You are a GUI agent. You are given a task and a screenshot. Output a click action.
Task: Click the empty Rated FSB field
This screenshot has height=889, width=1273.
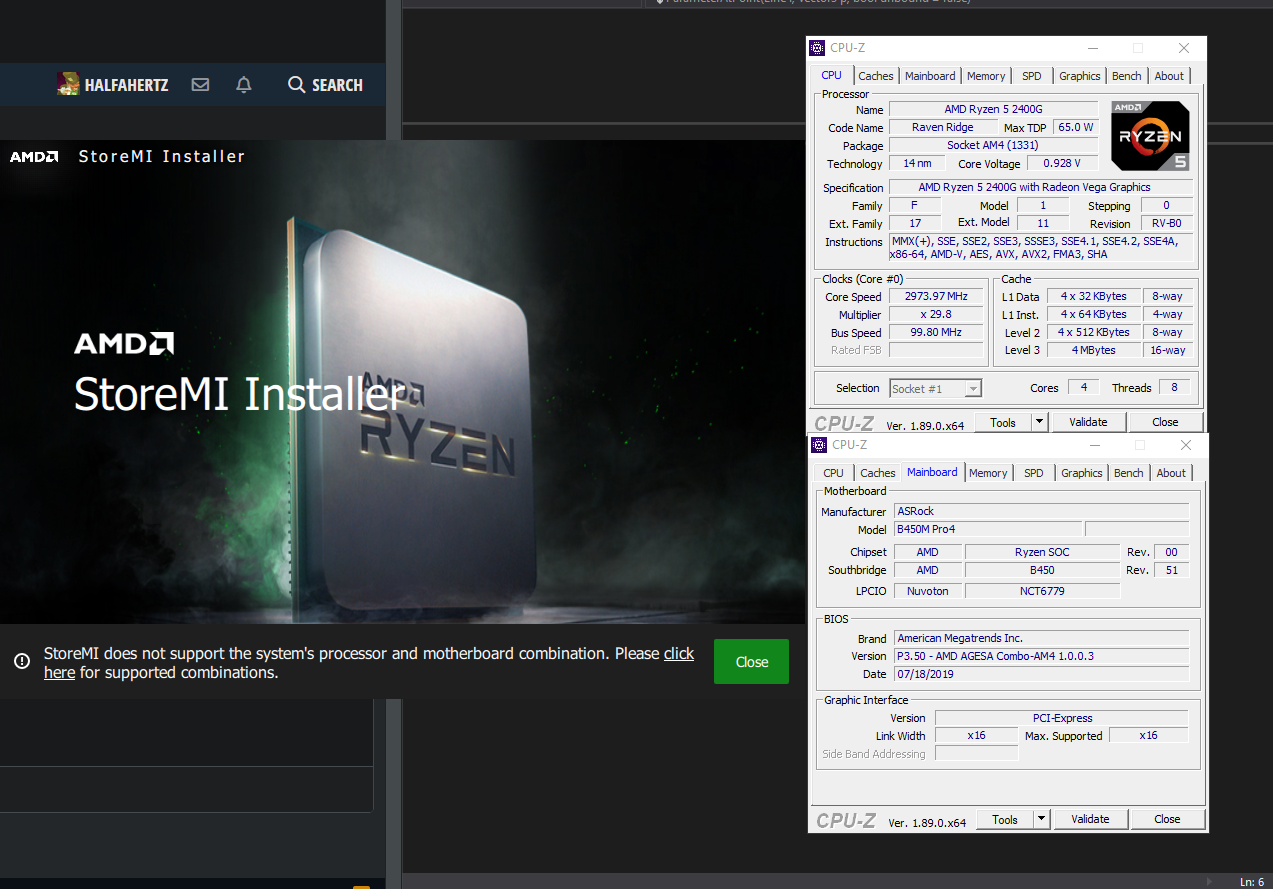pyautogui.click(x=936, y=351)
